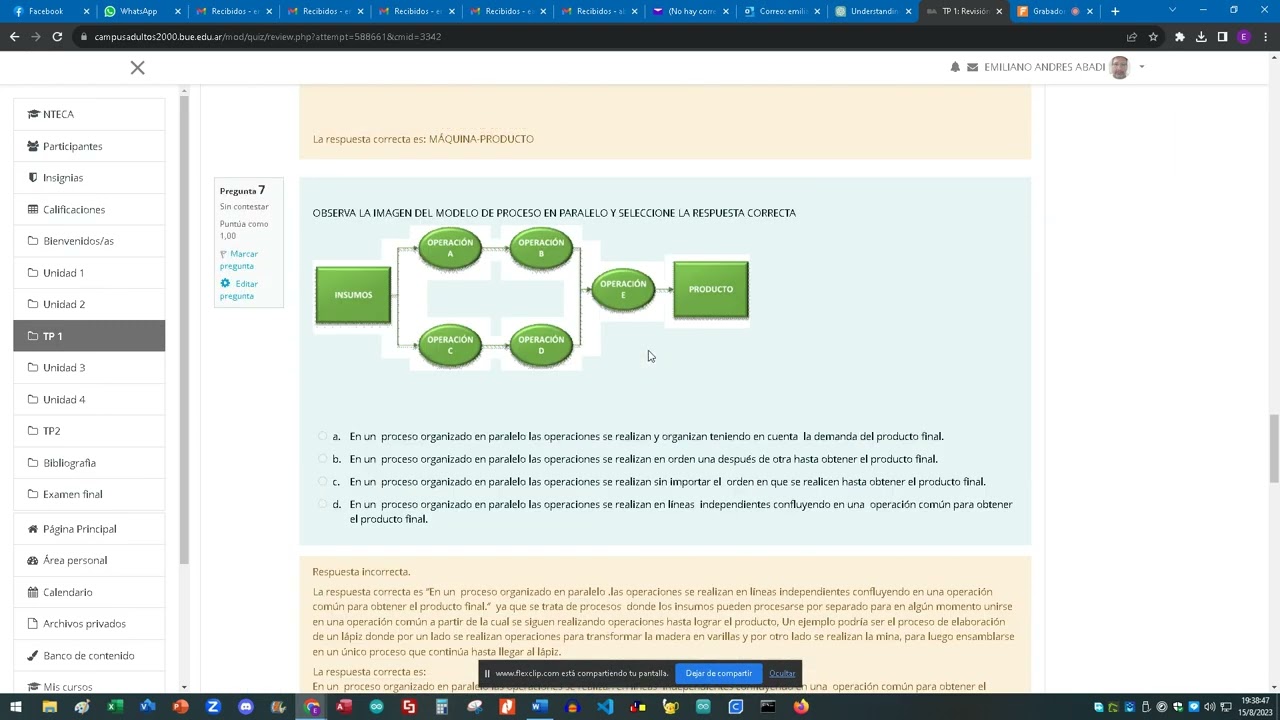Open the browser downloads icon
Viewport: 1280px width, 720px height.
coord(1201,37)
